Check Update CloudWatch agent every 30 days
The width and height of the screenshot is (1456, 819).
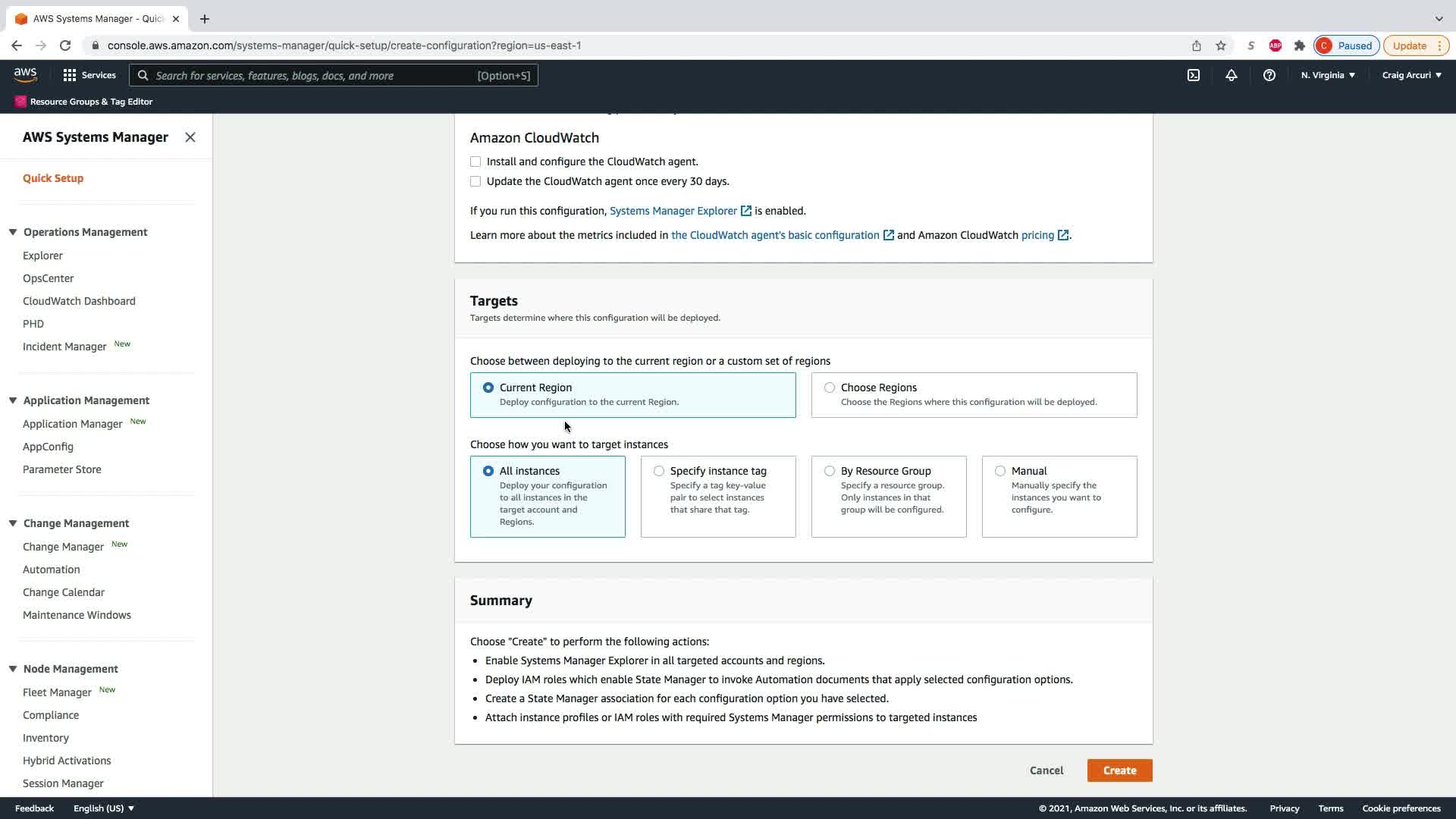click(x=475, y=181)
